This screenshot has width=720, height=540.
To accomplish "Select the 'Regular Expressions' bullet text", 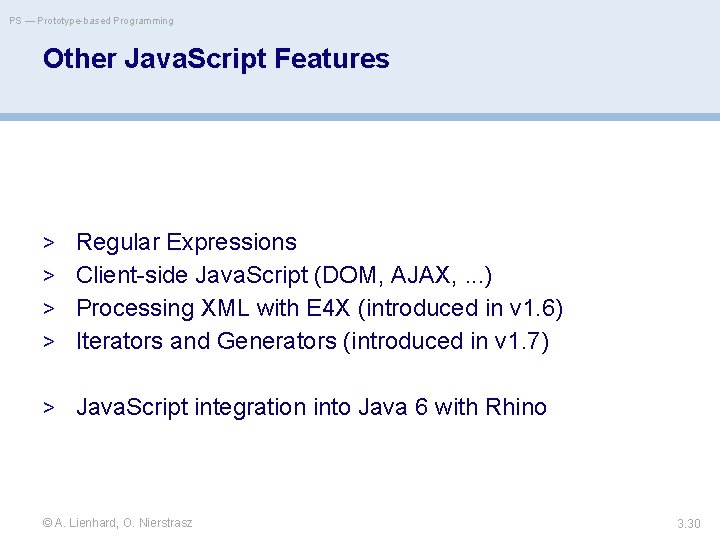I will [x=186, y=242].
